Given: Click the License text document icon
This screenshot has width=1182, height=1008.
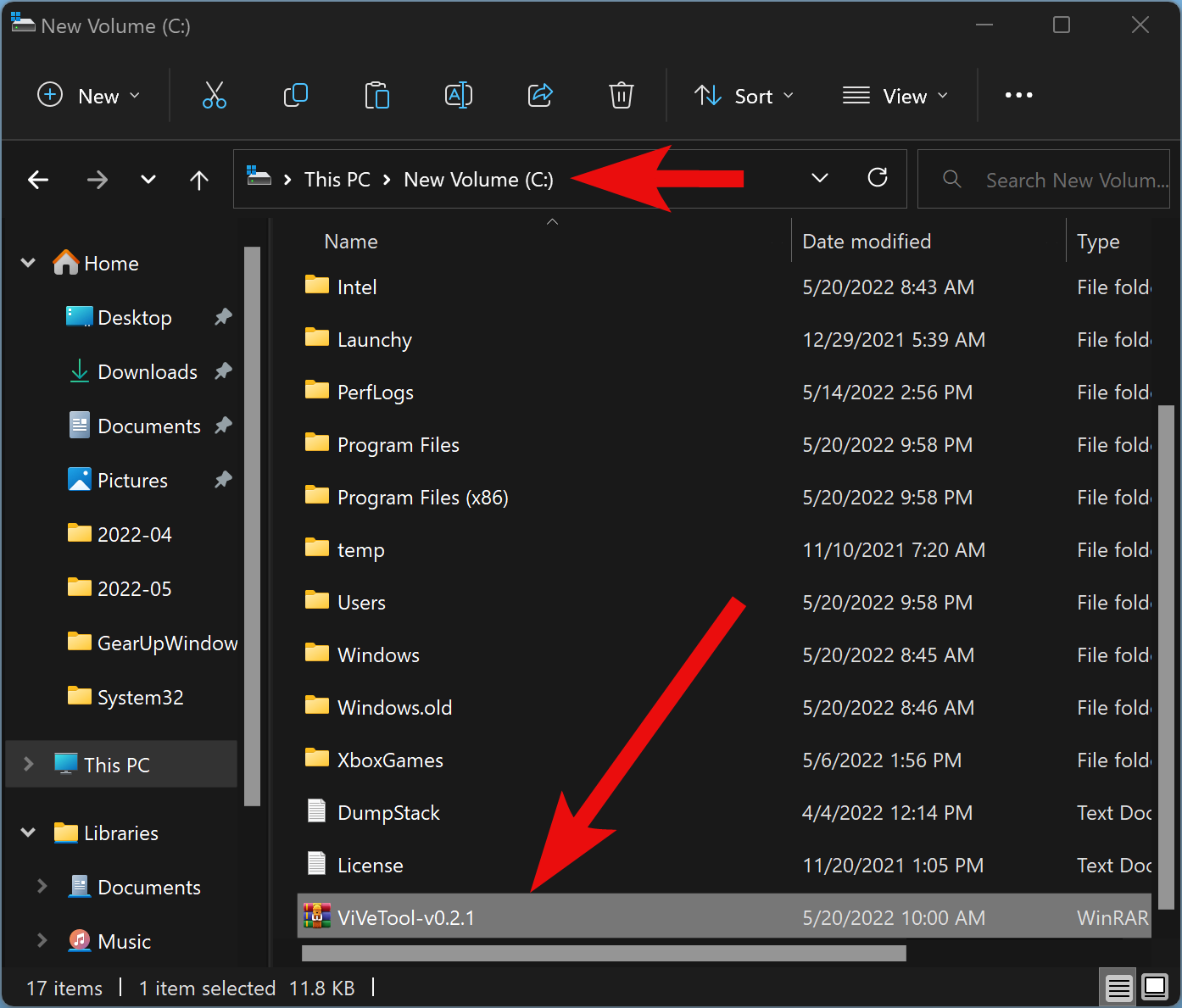Looking at the screenshot, I should (317, 864).
